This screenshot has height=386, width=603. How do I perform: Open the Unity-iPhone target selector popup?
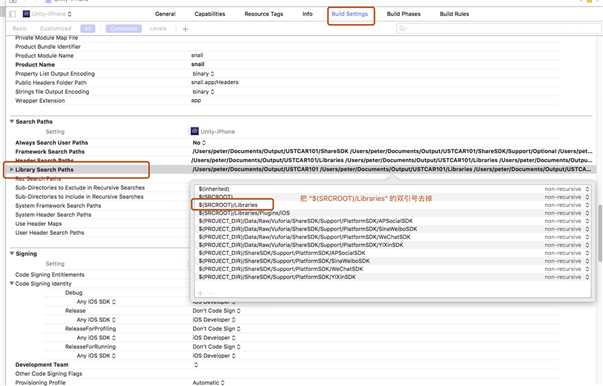tap(47, 14)
